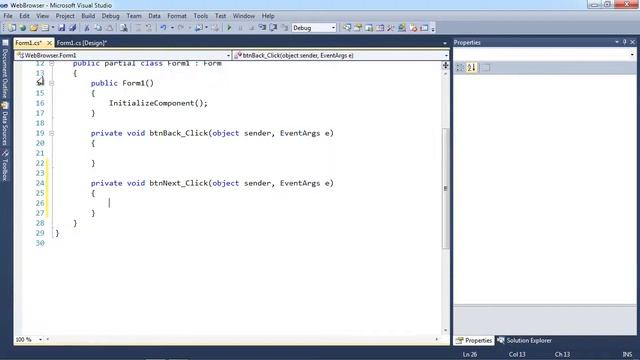Click the Step Over icon
Viewport: 640px width, 360px height.
click(273, 28)
